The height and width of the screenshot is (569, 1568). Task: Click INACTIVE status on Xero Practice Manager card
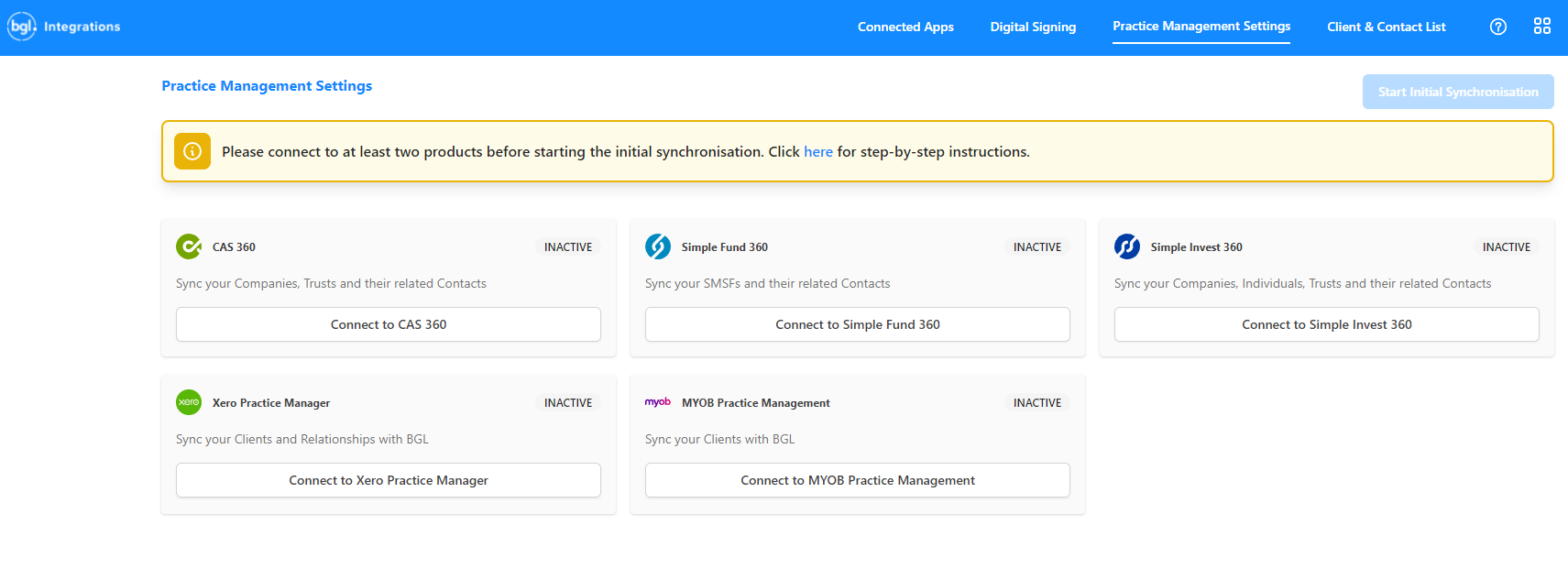click(x=568, y=403)
